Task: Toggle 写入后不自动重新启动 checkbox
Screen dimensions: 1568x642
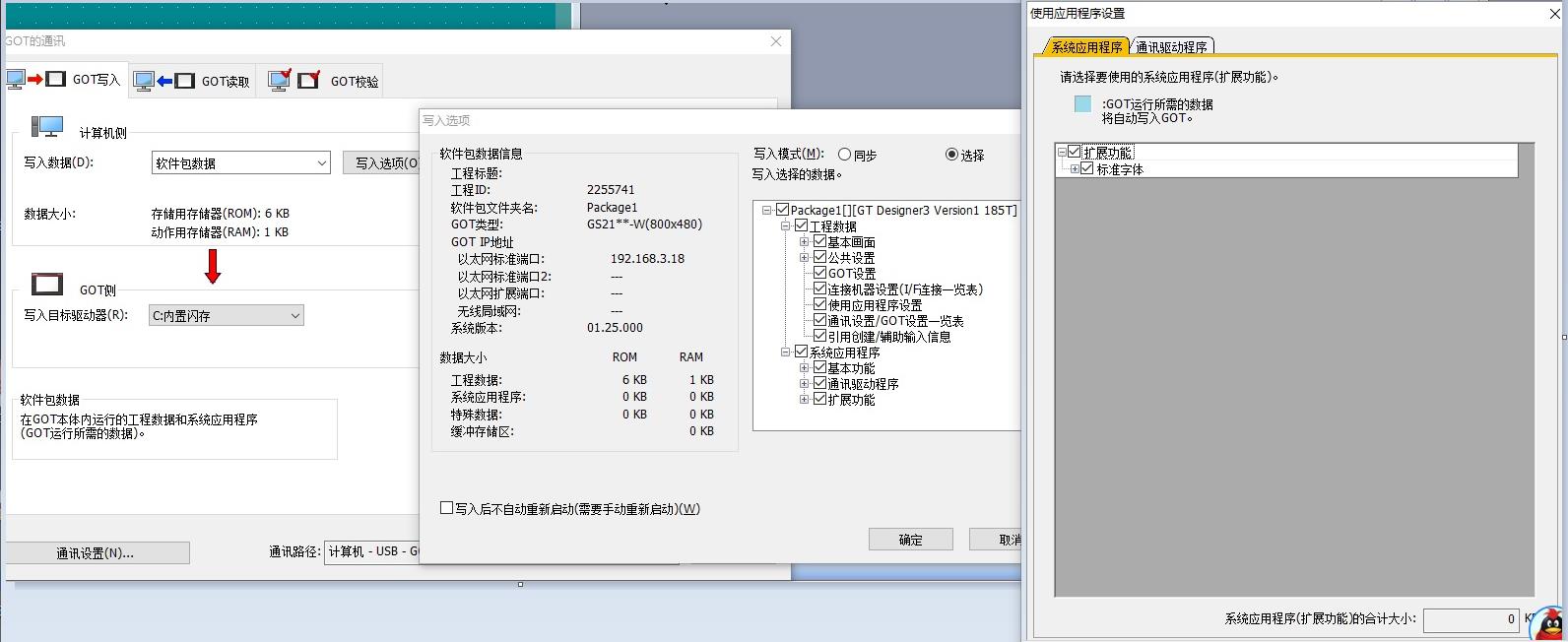Action: coord(446,508)
